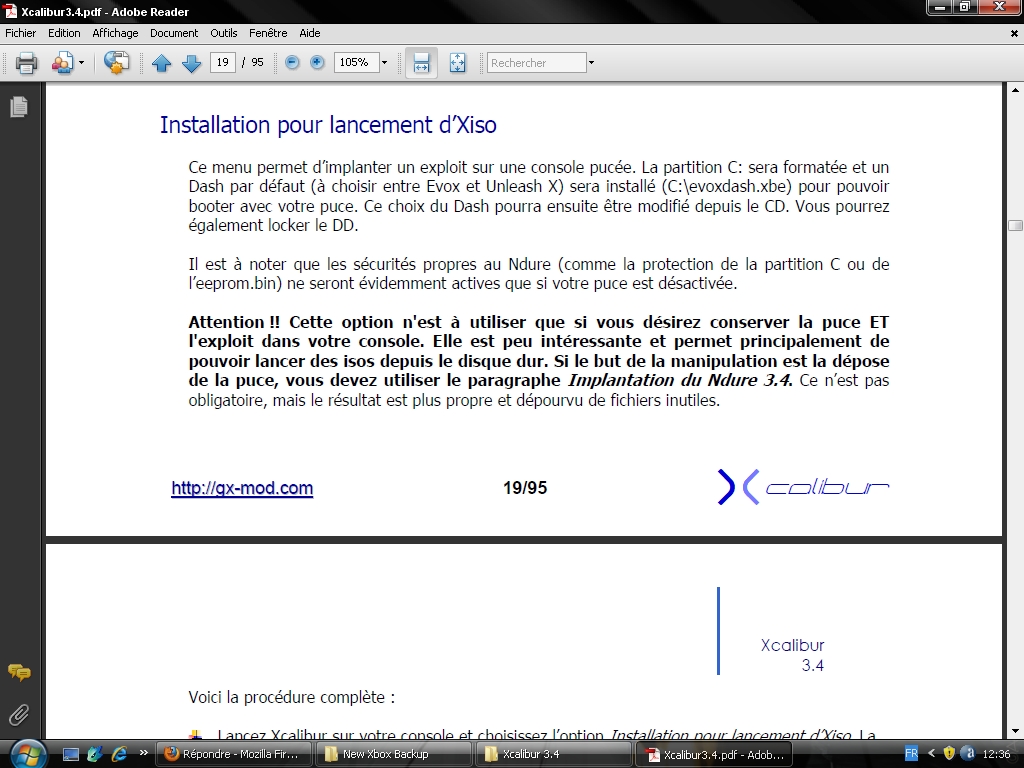This screenshot has width=1024, height=768.
Task: Open the Edition menu
Action: (x=64, y=33)
